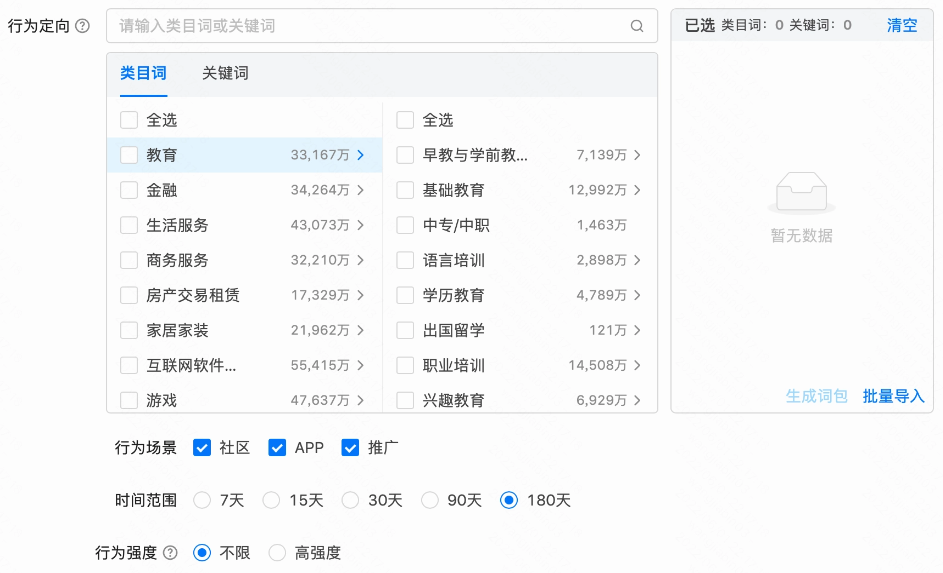Expand the 早教与学前教 subcategory chevron

tap(637, 155)
